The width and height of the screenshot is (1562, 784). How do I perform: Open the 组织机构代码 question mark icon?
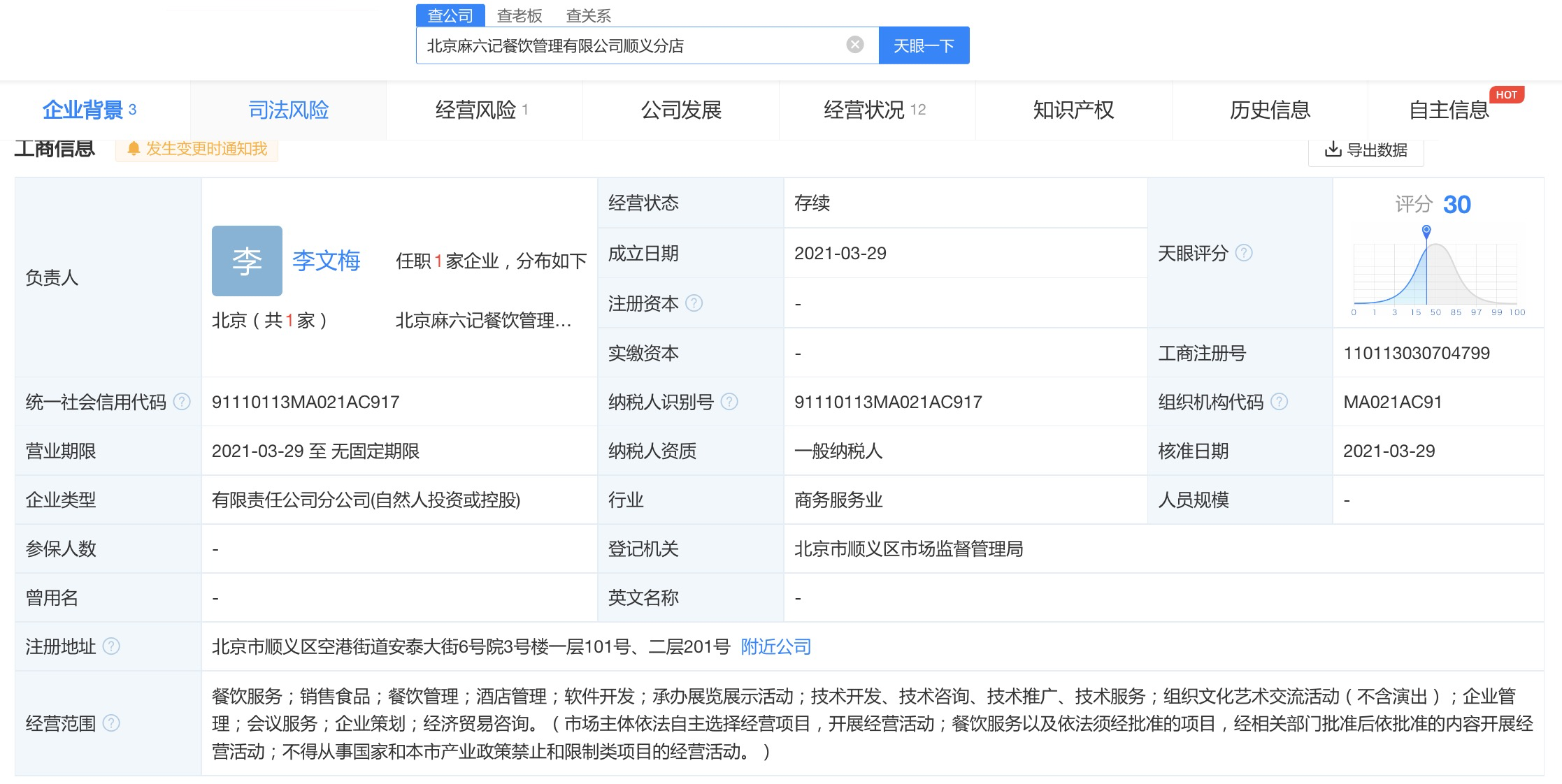click(x=1279, y=402)
